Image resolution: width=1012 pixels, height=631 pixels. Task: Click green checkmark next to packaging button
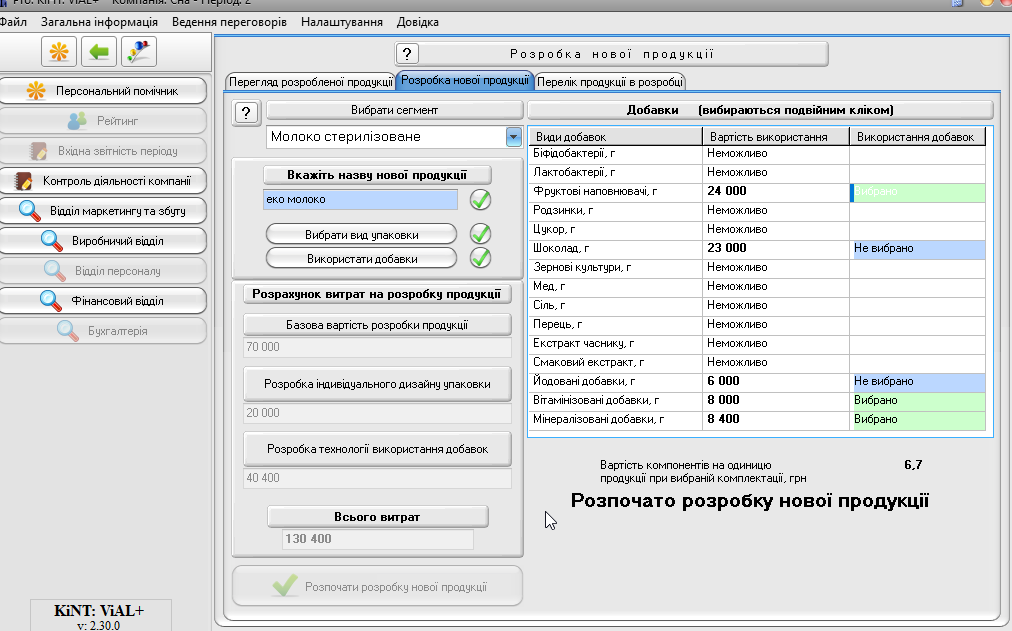480,234
